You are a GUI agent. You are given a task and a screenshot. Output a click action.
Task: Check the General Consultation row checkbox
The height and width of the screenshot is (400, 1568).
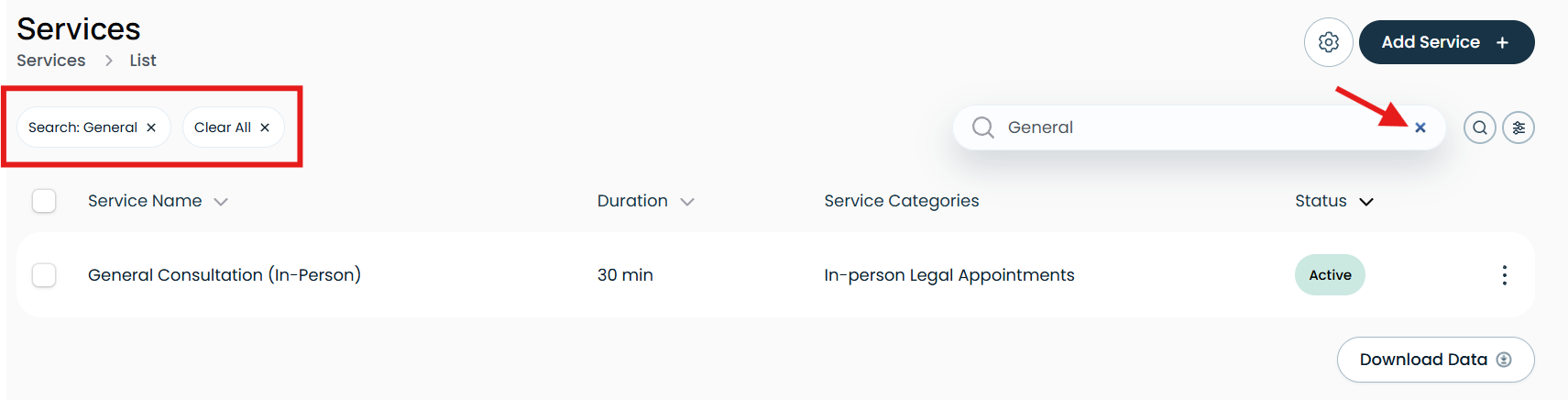coord(44,275)
